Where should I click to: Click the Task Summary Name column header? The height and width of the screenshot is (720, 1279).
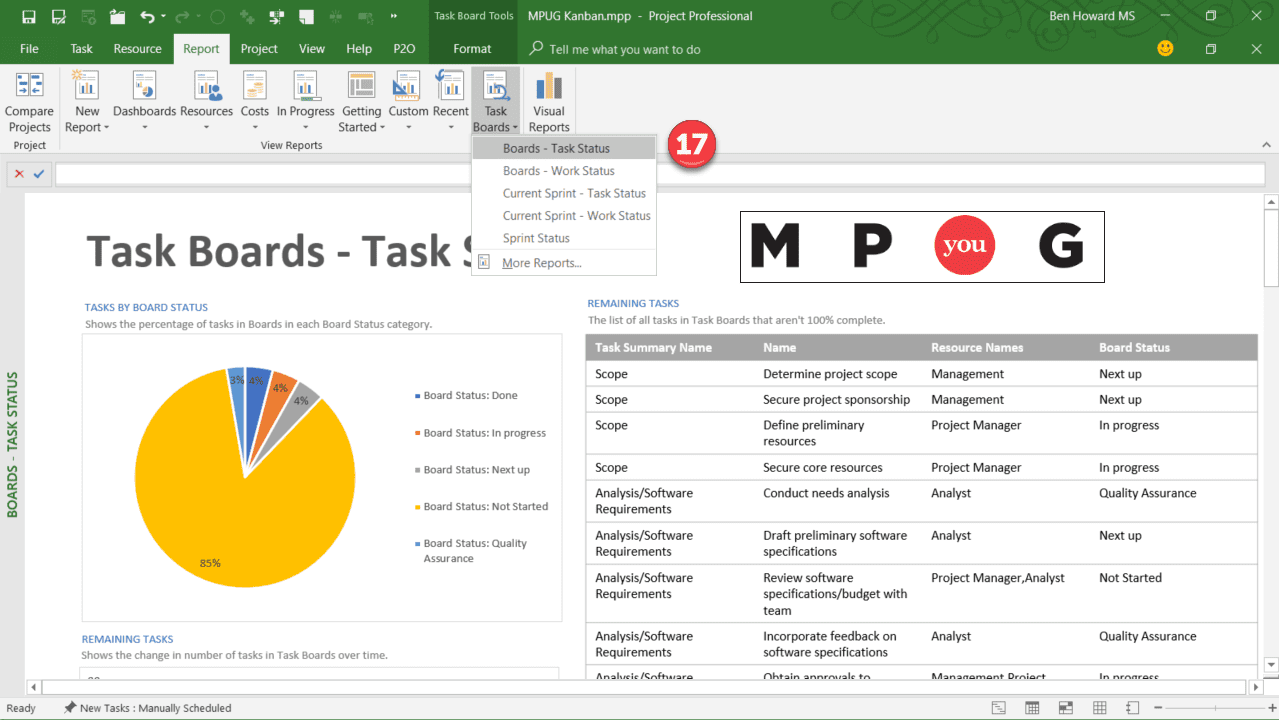coord(654,348)
